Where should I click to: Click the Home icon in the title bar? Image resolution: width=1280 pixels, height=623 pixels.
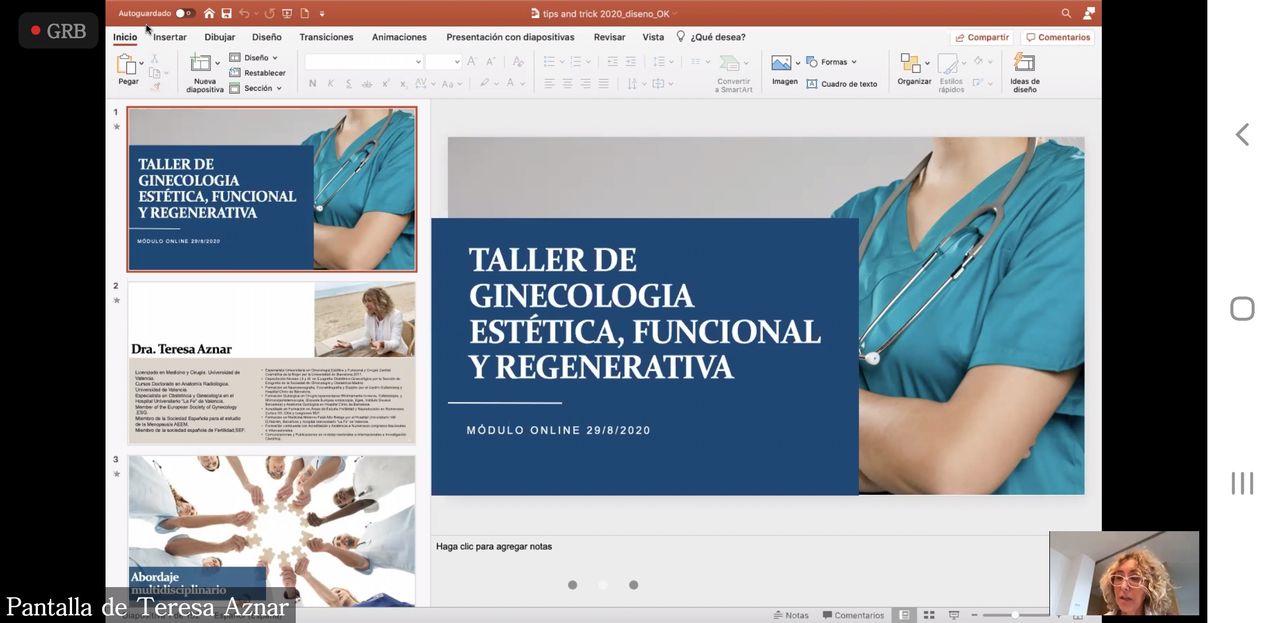(209, 13)
